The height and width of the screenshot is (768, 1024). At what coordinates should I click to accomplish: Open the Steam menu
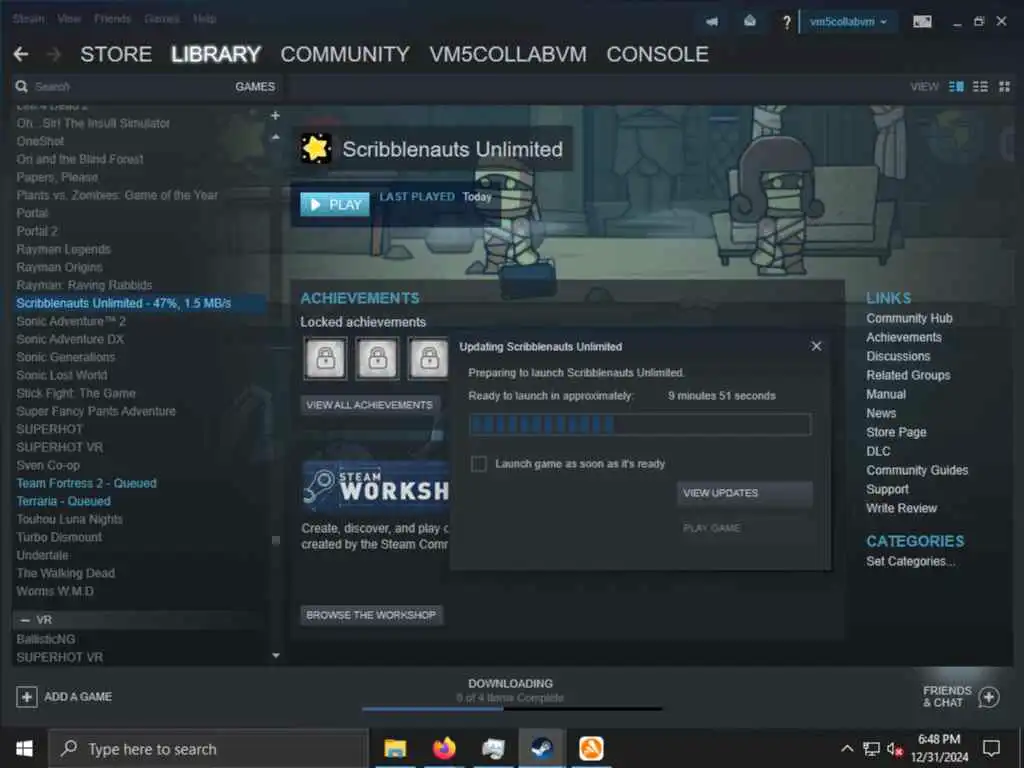click(x=29, y=19)
